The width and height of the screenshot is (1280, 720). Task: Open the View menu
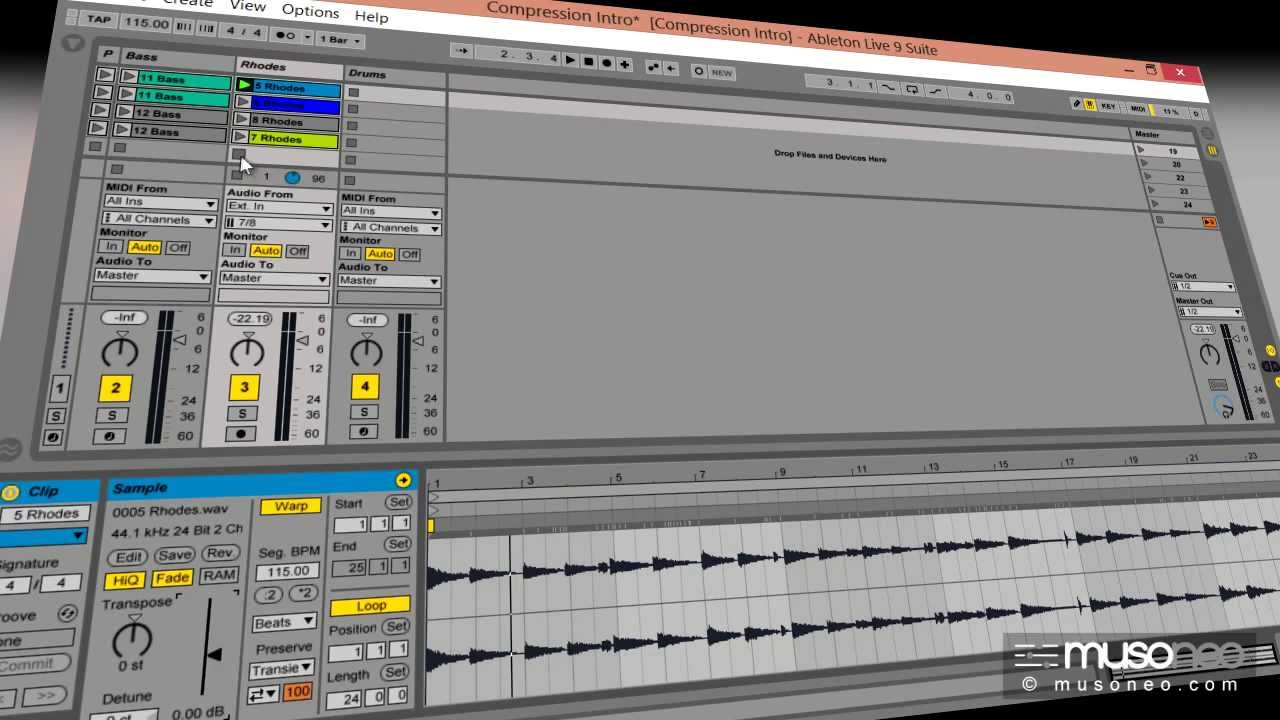pyautogui.click(x=247, y=6)
